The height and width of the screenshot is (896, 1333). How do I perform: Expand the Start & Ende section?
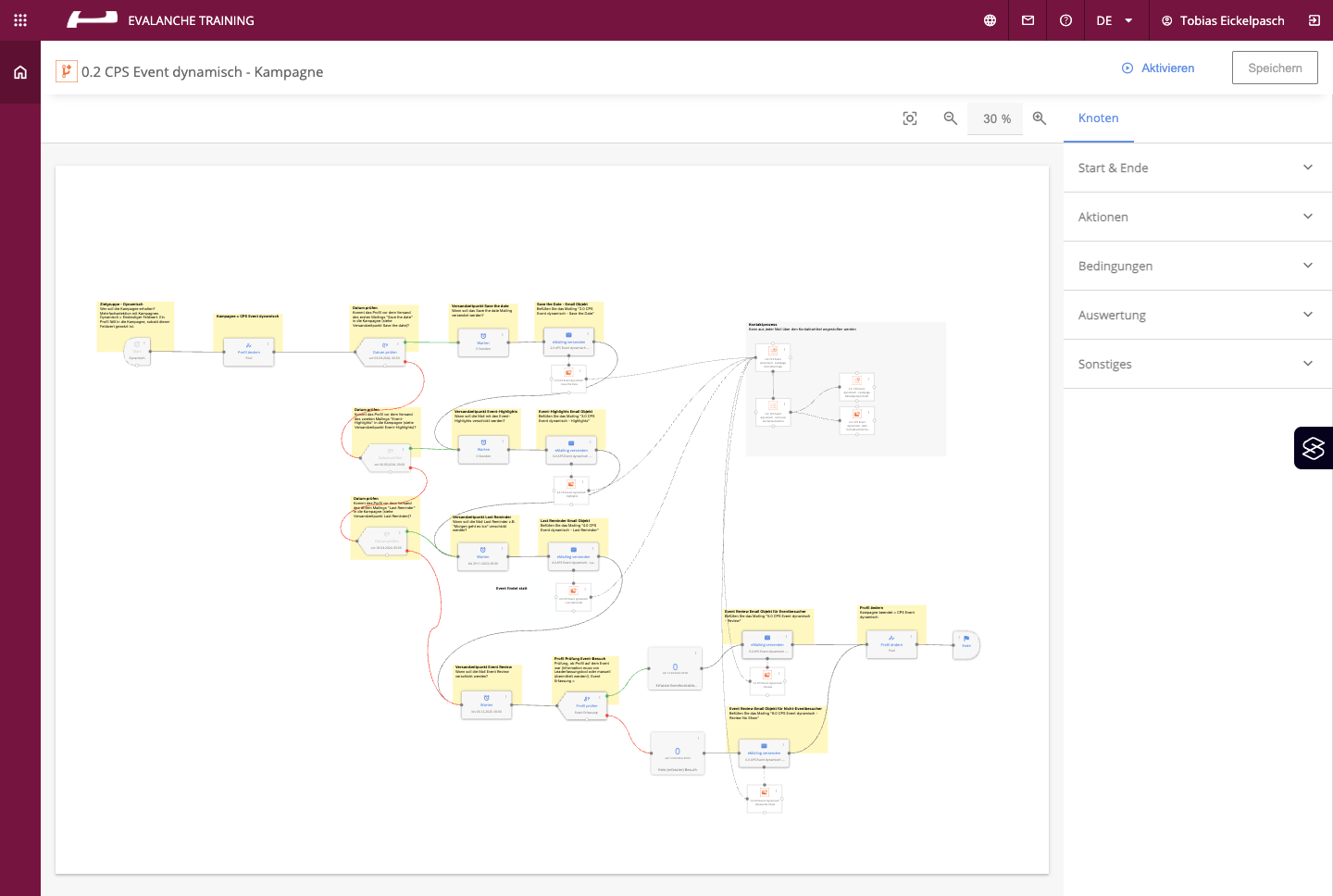pos(1197,168)
